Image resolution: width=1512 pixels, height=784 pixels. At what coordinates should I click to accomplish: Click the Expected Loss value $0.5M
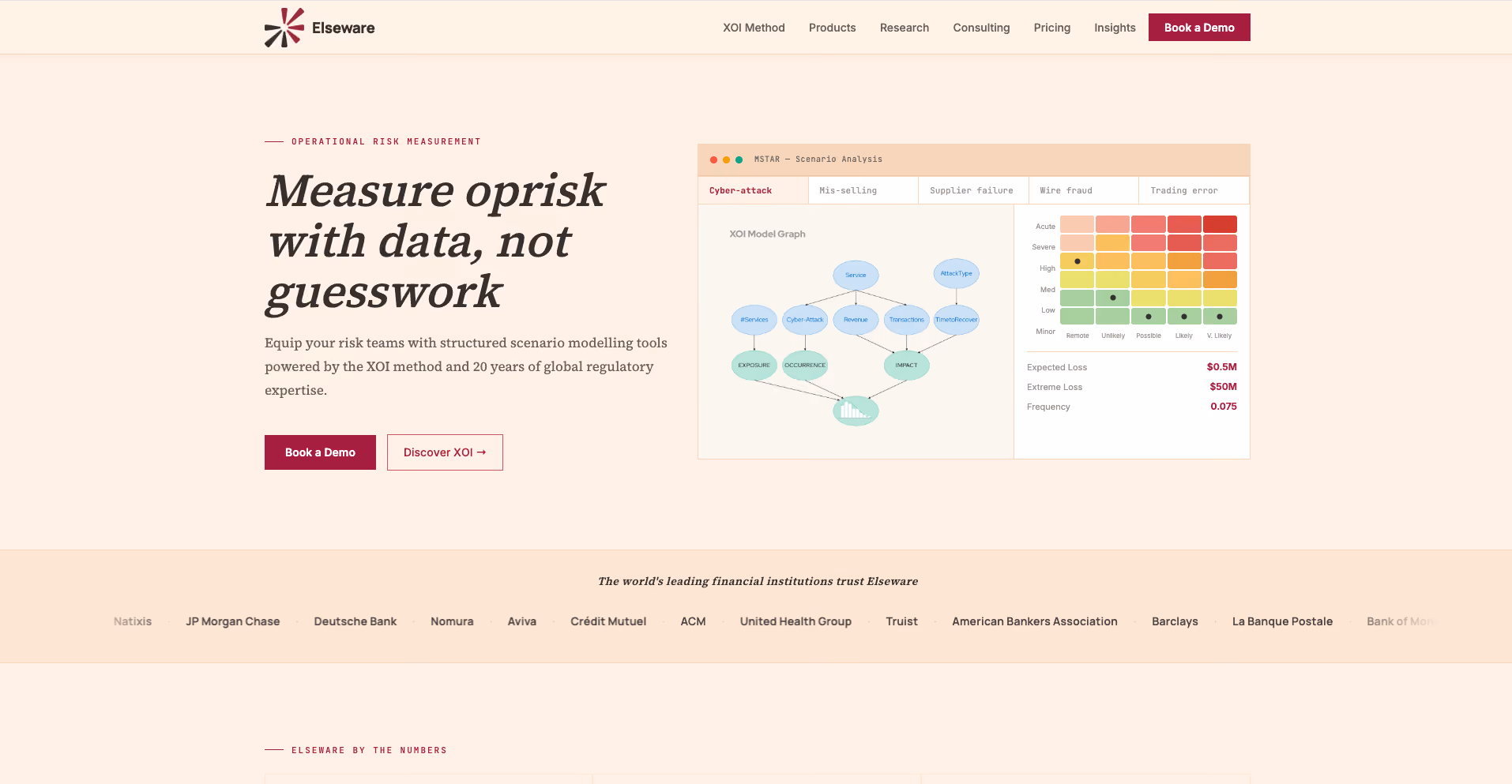click(1221, 367)
